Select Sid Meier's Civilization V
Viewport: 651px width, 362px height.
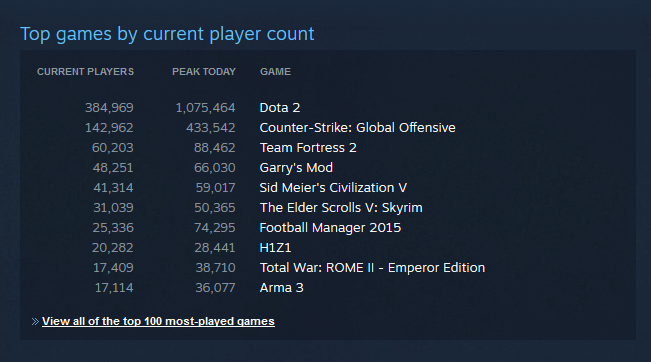tap(333, 187)
